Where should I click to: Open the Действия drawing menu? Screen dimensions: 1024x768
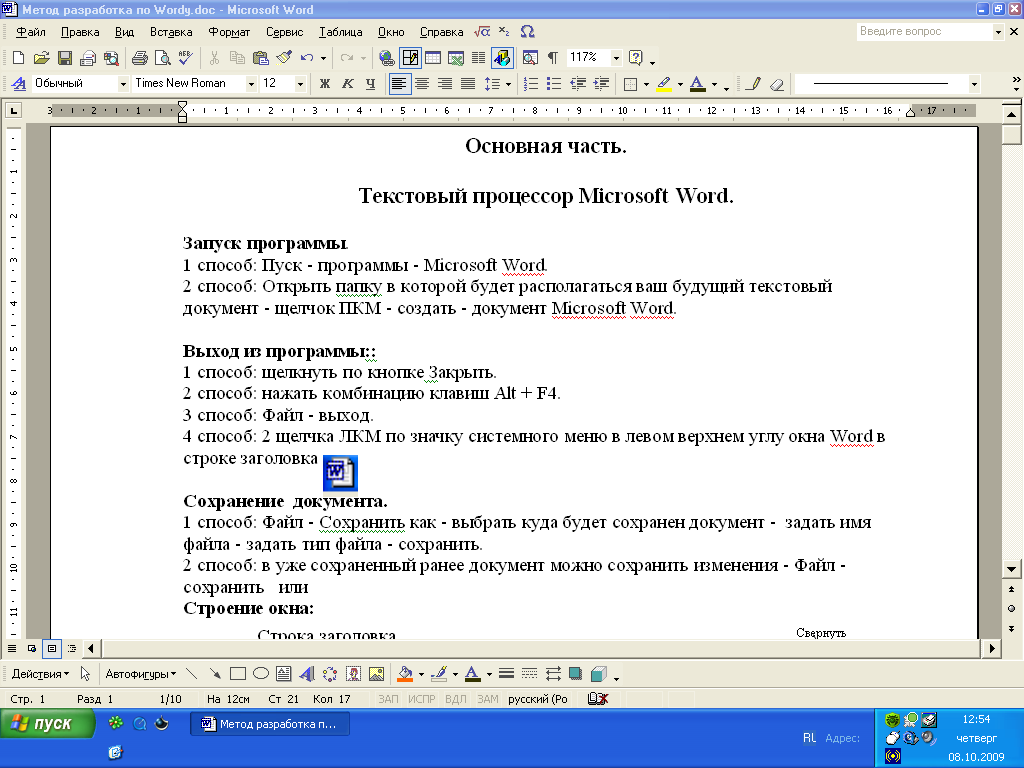(x=40, y=673)
